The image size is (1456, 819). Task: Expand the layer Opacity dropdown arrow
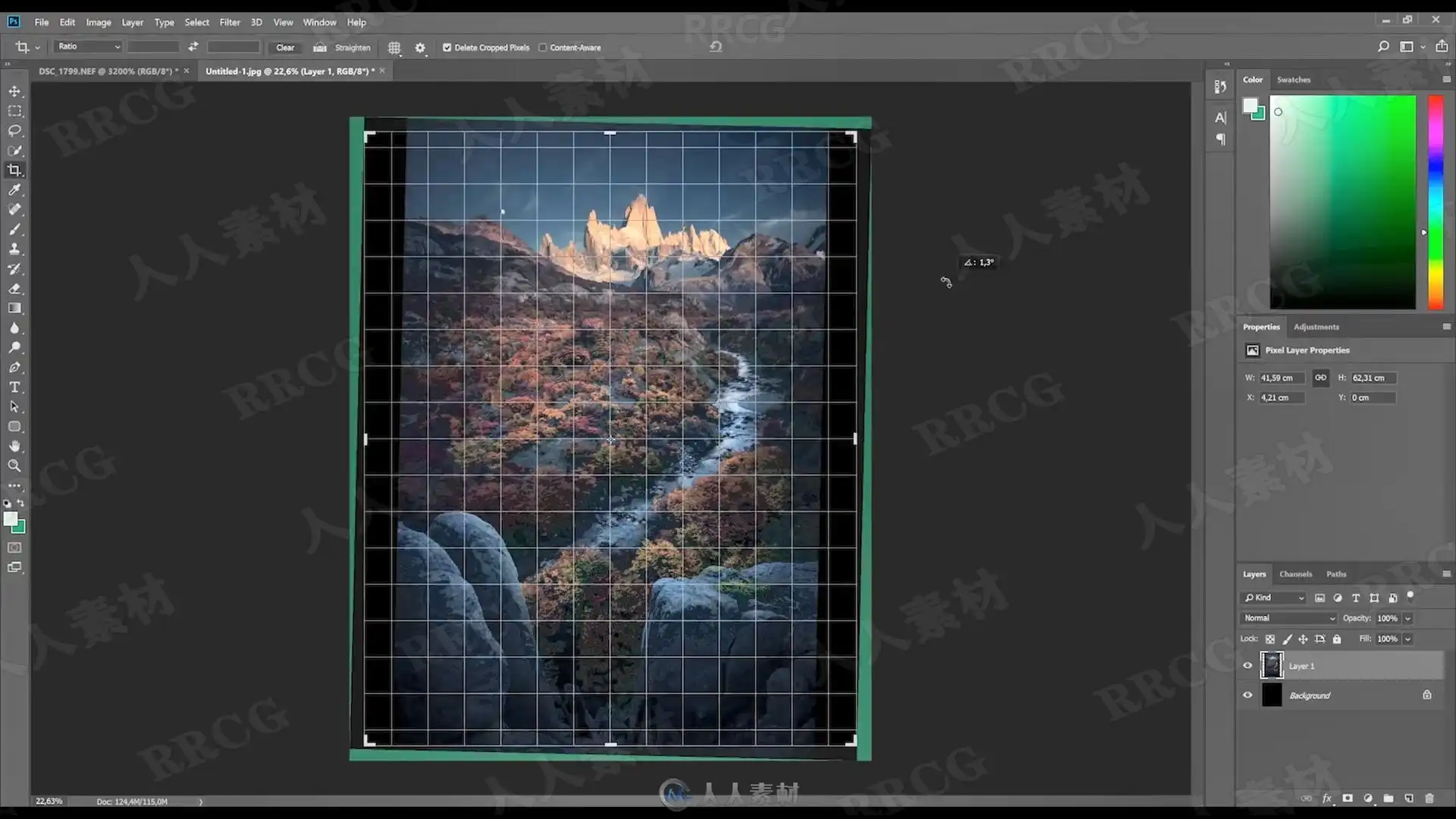click(x=1407, y=618)
